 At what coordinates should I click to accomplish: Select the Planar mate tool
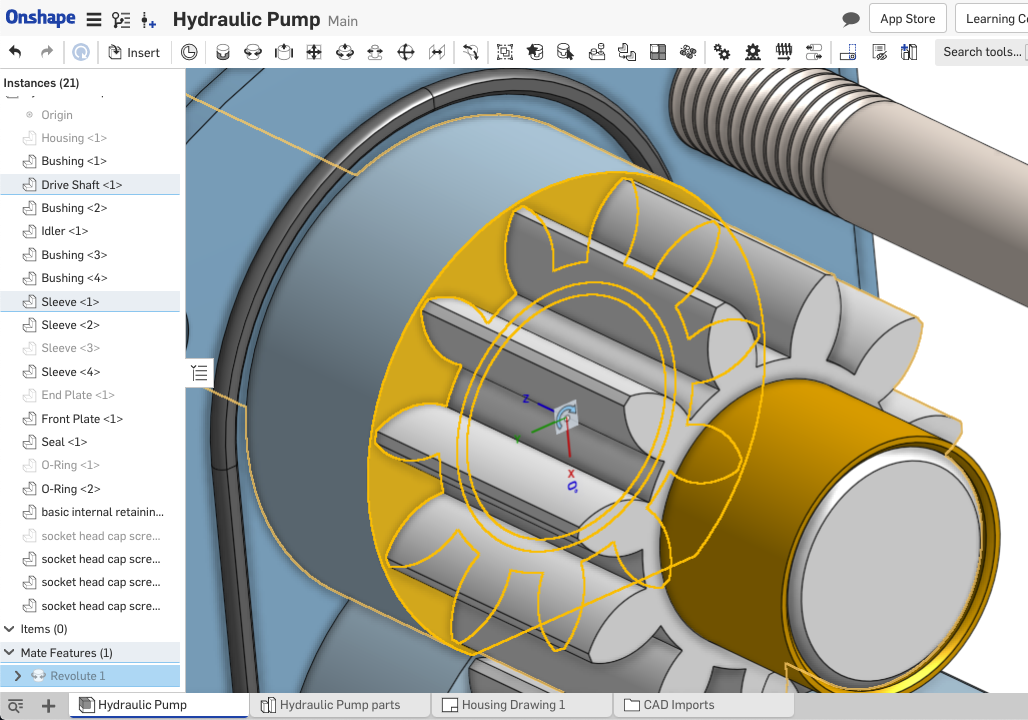tap(314, 52)
